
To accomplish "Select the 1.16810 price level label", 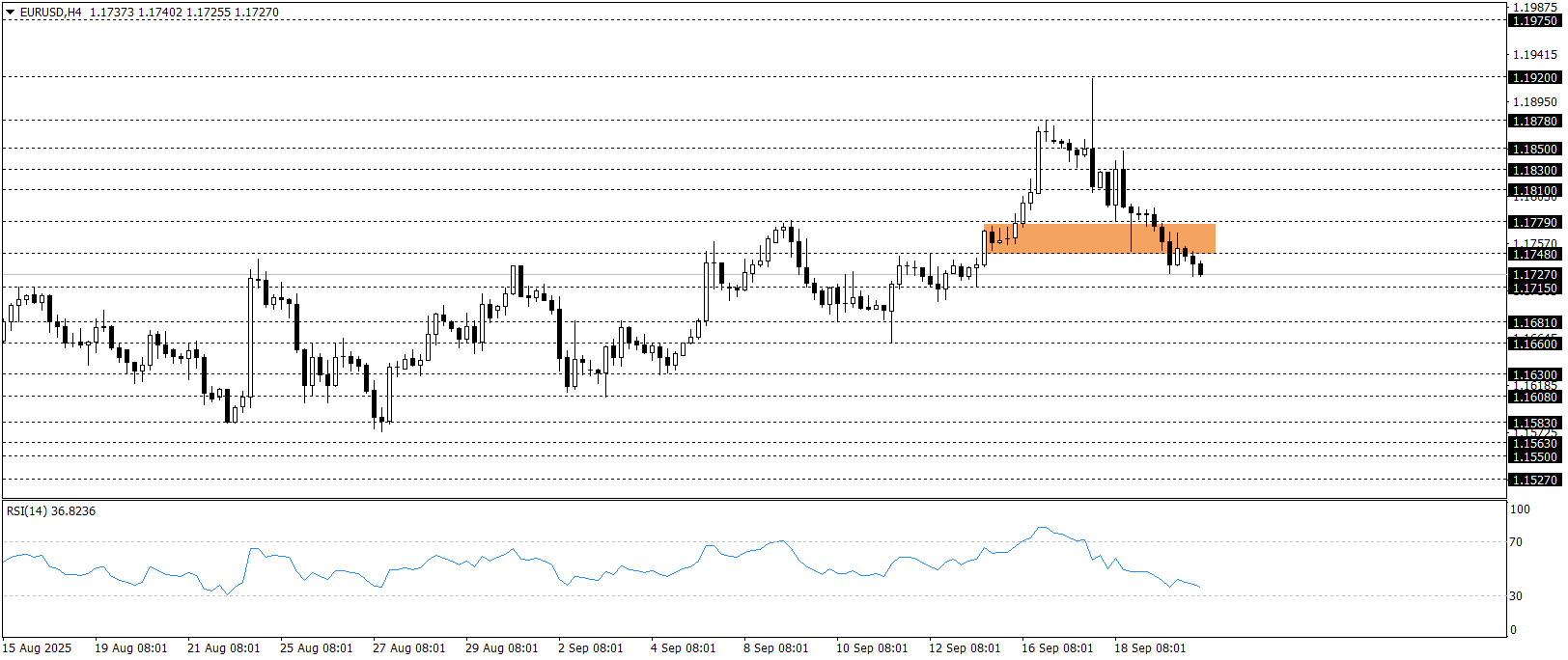I will (x=1534, y=322).
